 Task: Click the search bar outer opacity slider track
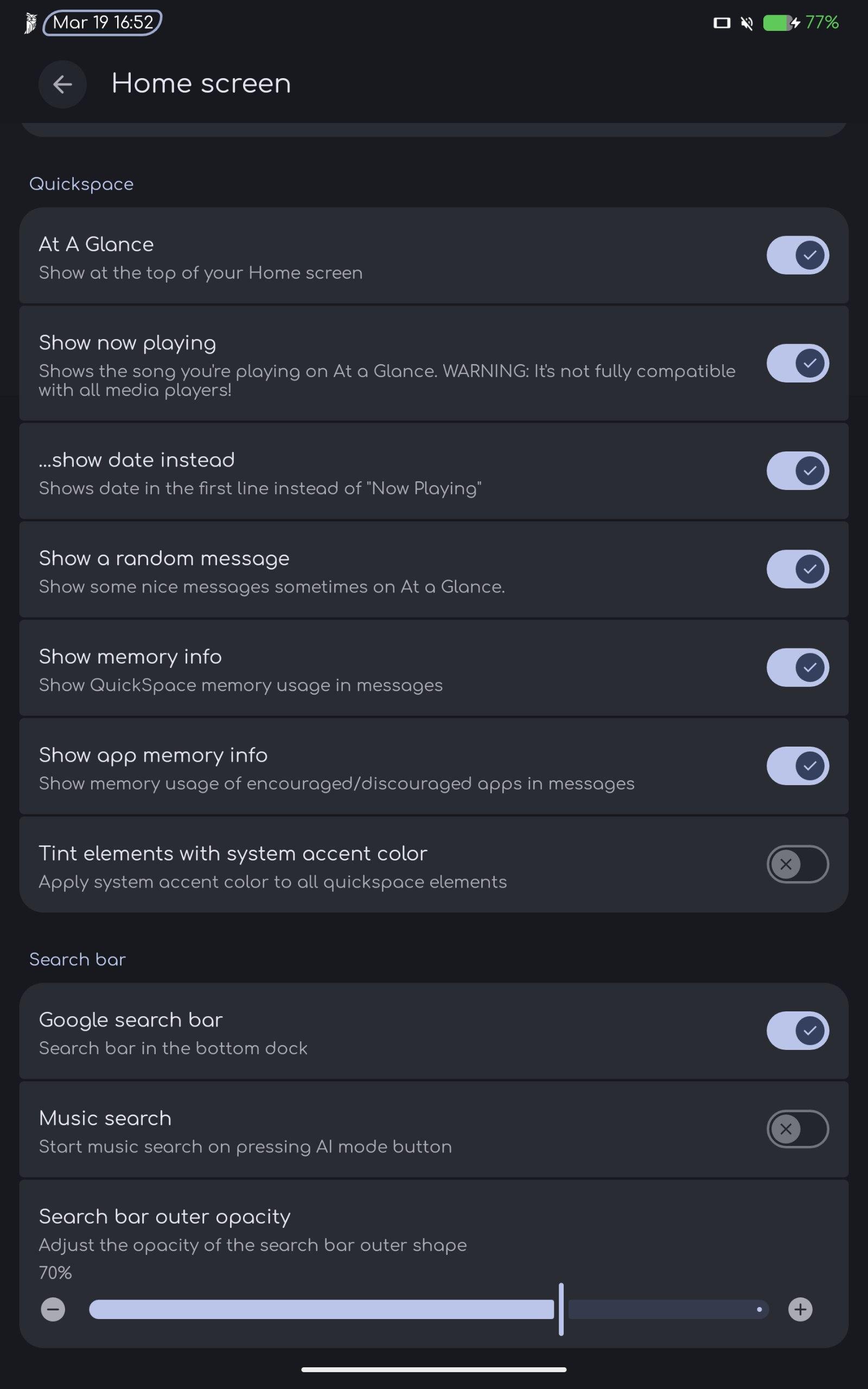click(427, 1309)
